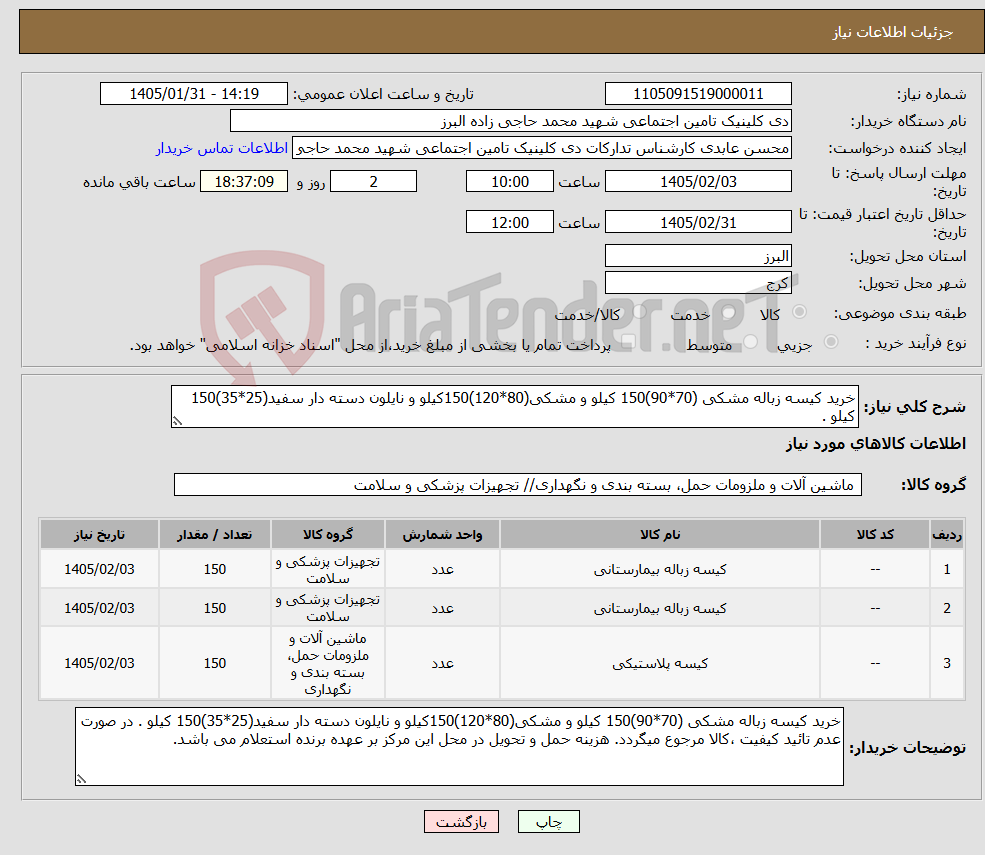The height and width of the screenshot is (855, 985).
Task: Click the resize handle of need description box
Action: (177, 422)
